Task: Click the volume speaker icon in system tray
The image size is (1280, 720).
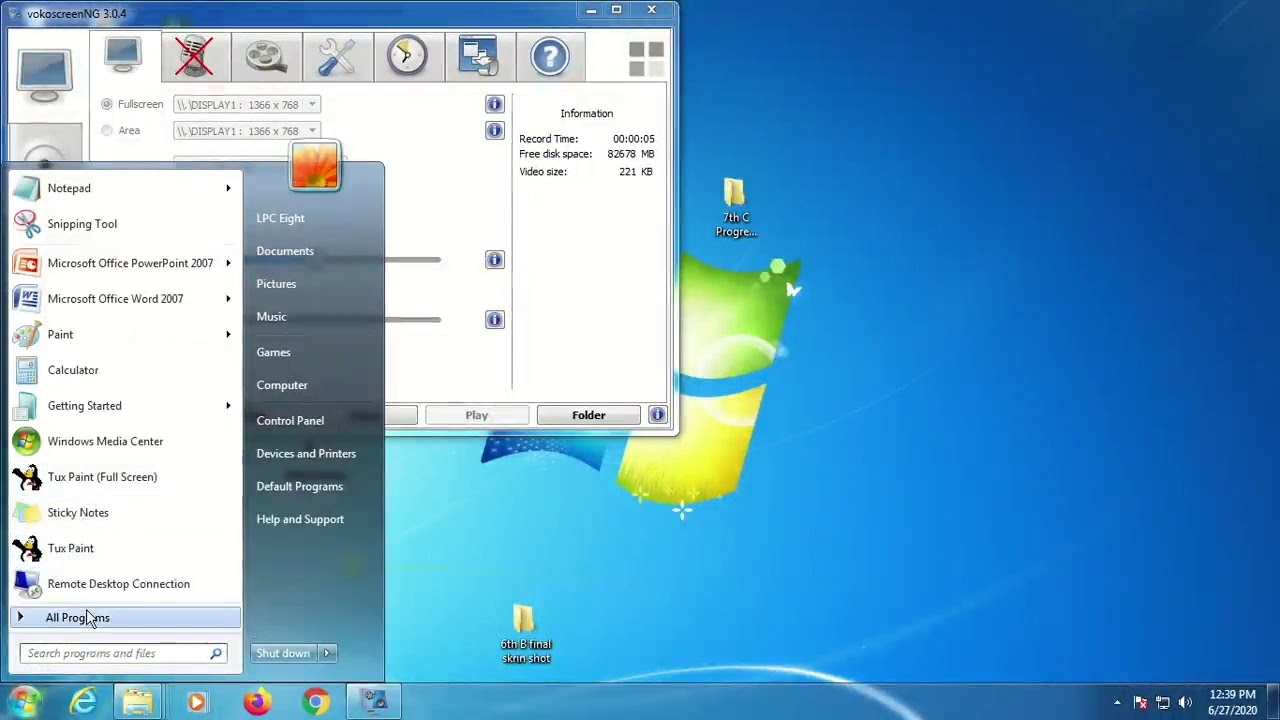Action: [1186, 702]
